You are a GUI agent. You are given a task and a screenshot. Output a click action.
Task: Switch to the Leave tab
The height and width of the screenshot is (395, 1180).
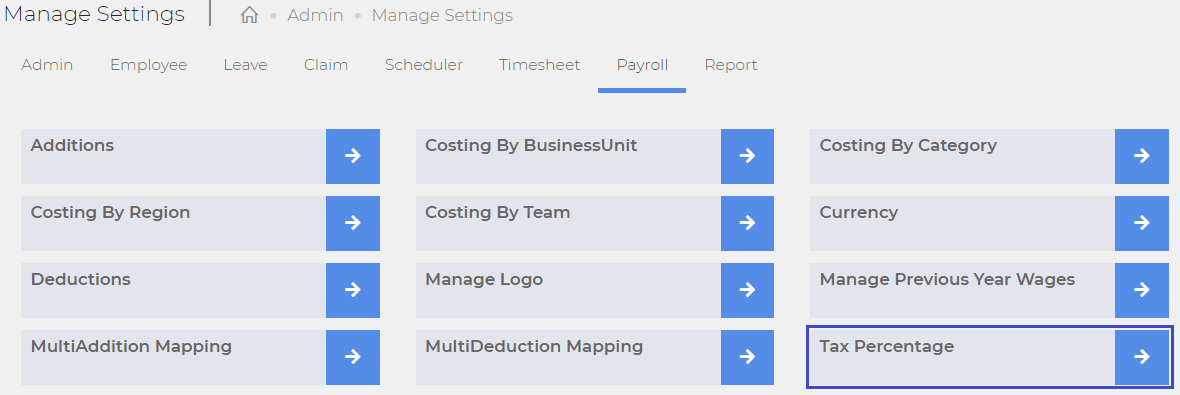[x=245, y=65]
